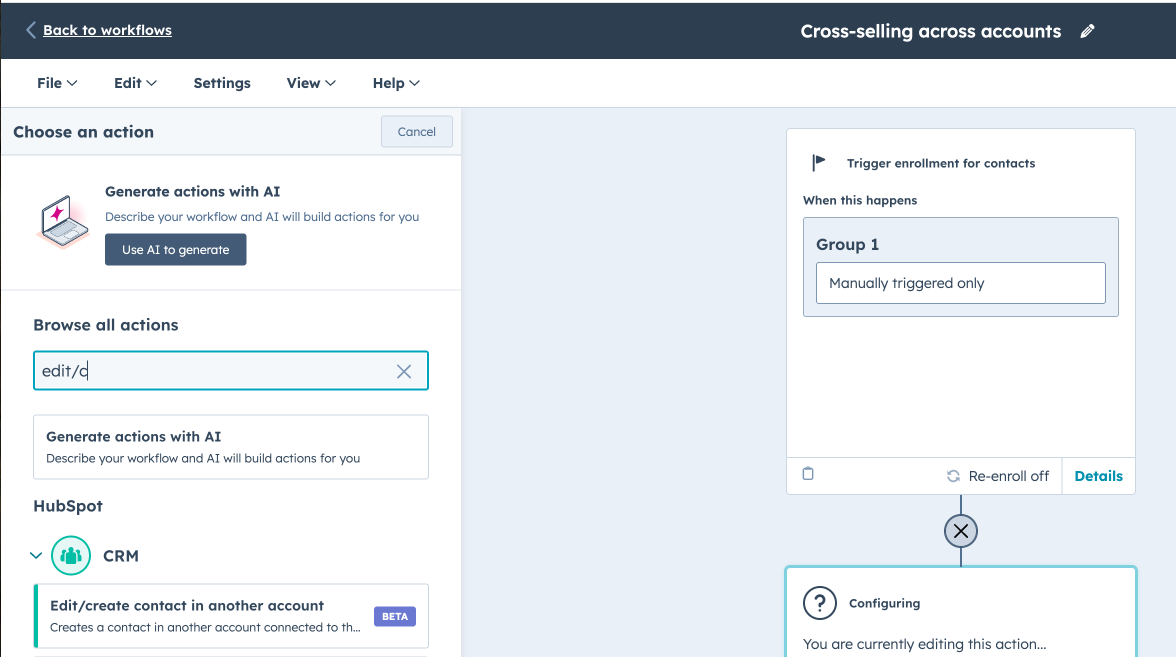Open the Help menu
Screen dimensions: 1176x657
[396, 83]
